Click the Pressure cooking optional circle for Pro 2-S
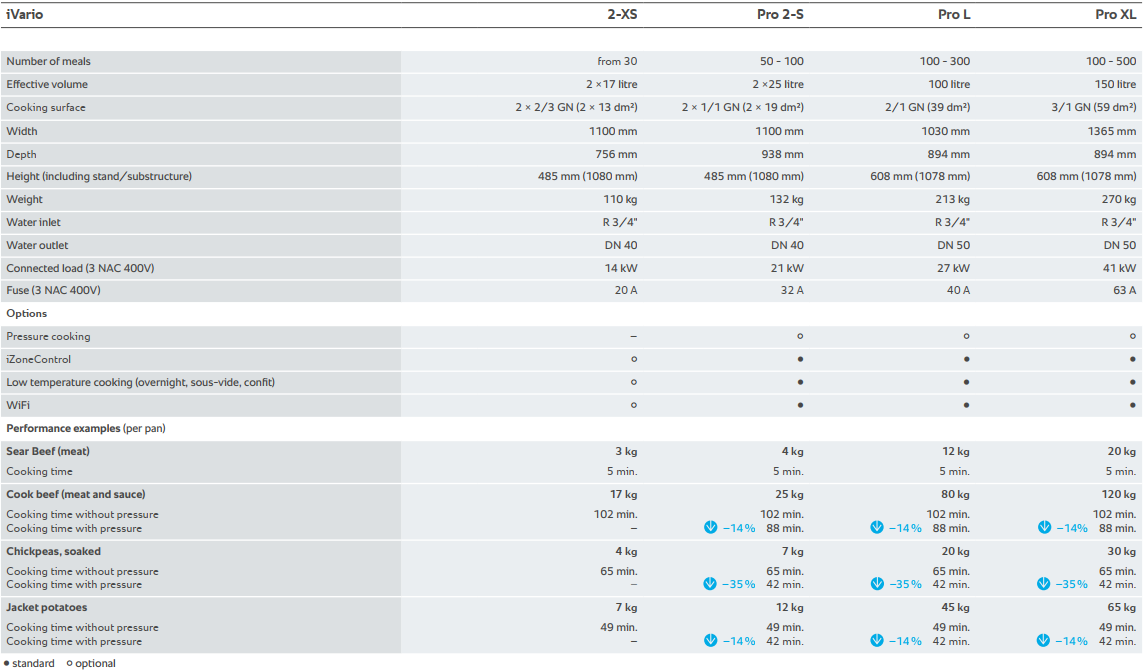Image resolution: width=1147 pixels, height=672 pixels. pyautogui.click(x=800, y=337)
